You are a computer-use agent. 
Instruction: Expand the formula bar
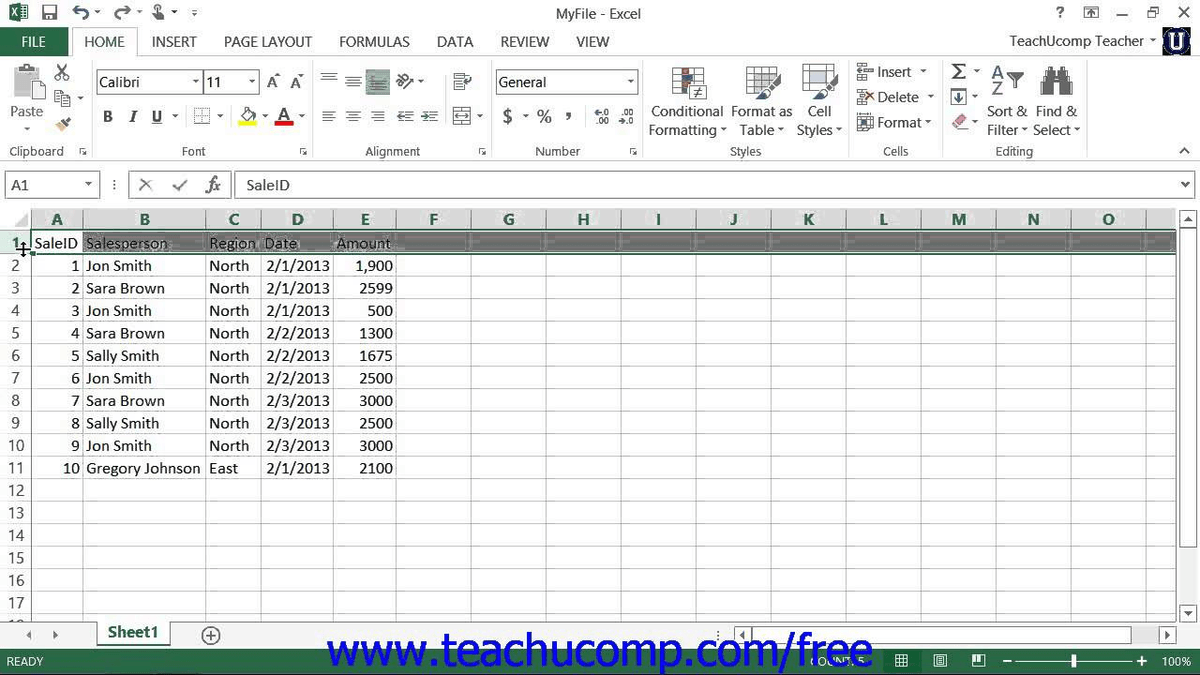point(1186,185)
